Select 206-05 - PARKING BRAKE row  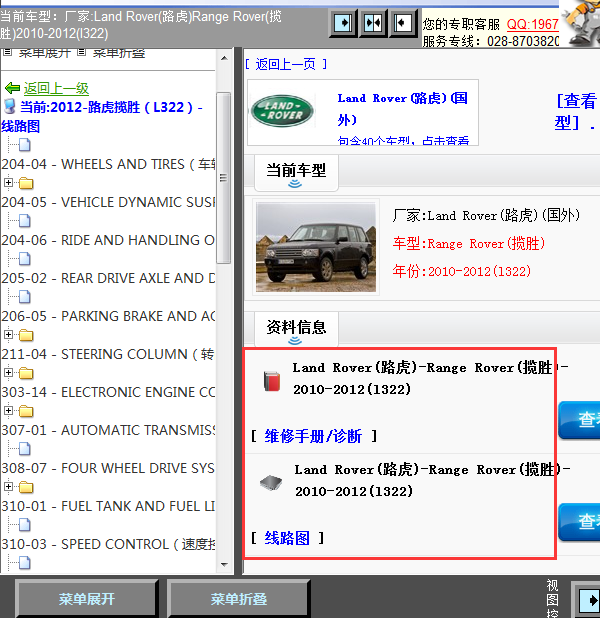[108, 316]
